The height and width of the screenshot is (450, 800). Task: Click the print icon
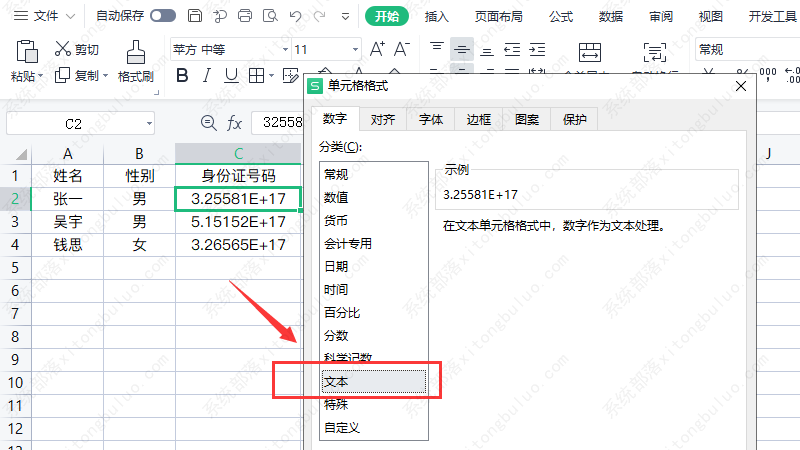coord(245,16)
